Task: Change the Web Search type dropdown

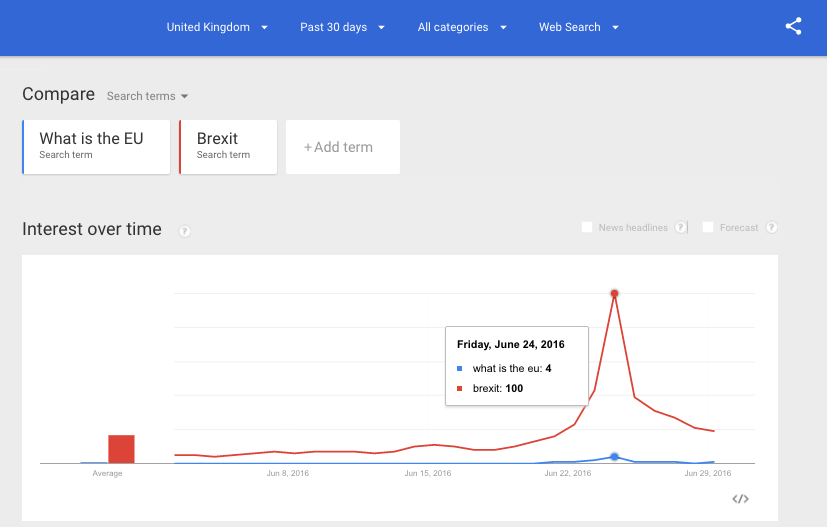Action: pyautogui.click(x=579, y=27)
